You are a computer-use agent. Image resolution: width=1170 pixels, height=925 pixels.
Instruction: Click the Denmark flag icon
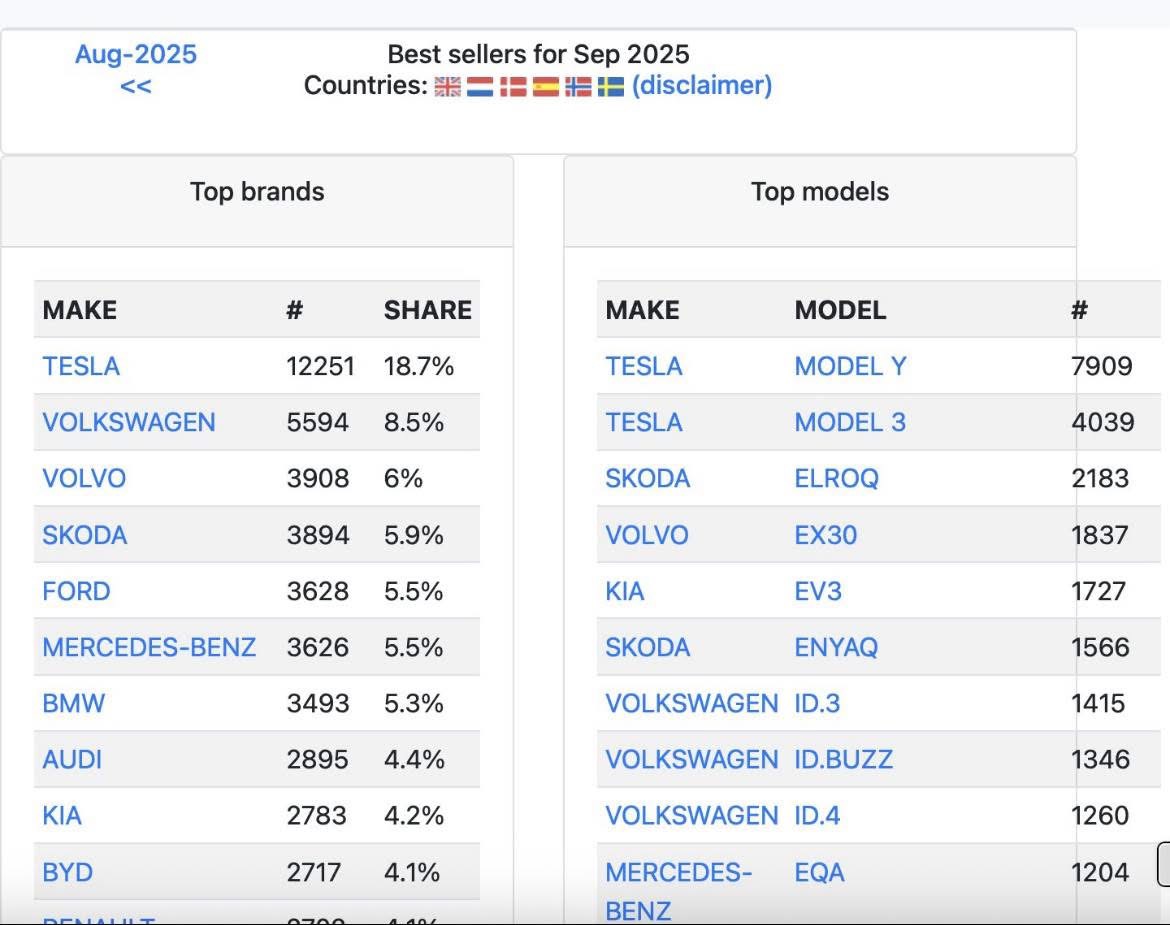click(x=513, y=87)
